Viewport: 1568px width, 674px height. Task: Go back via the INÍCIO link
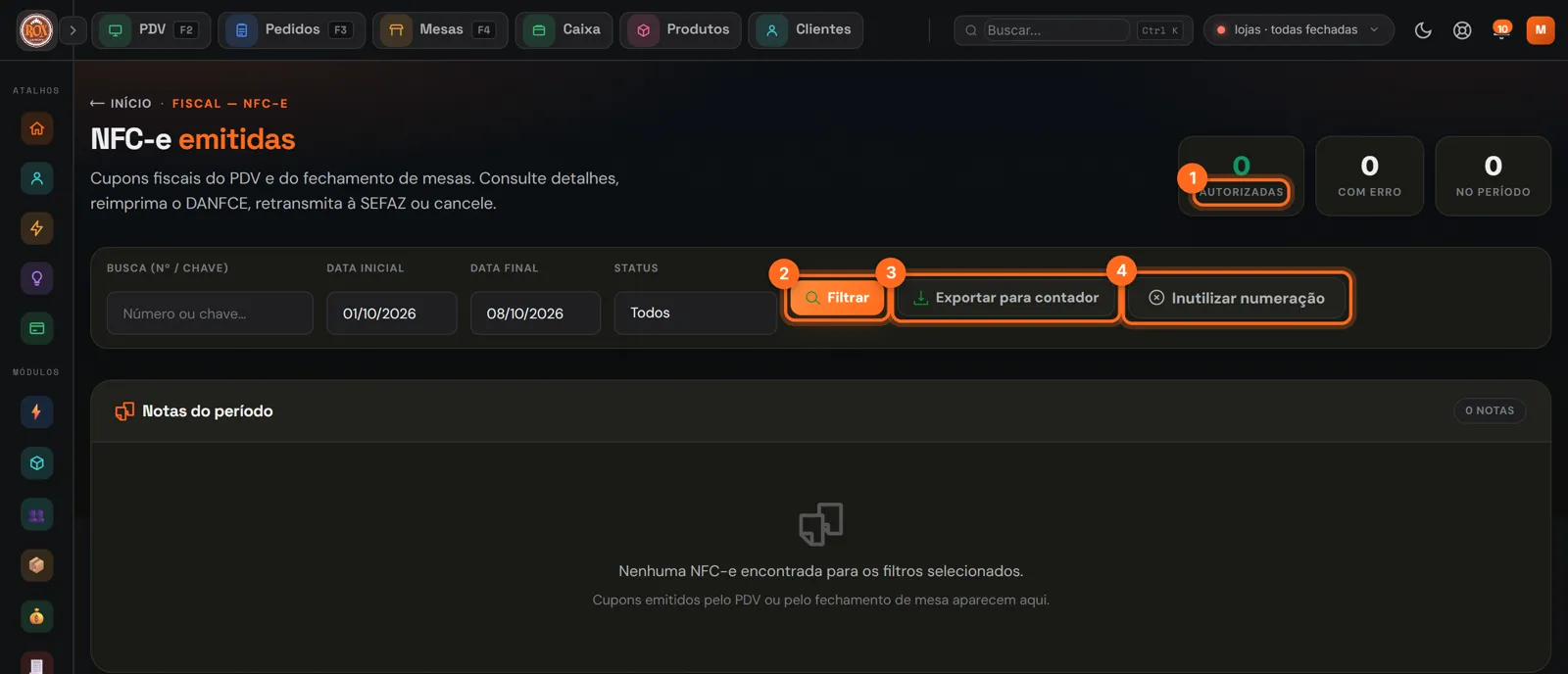[121, 103]
